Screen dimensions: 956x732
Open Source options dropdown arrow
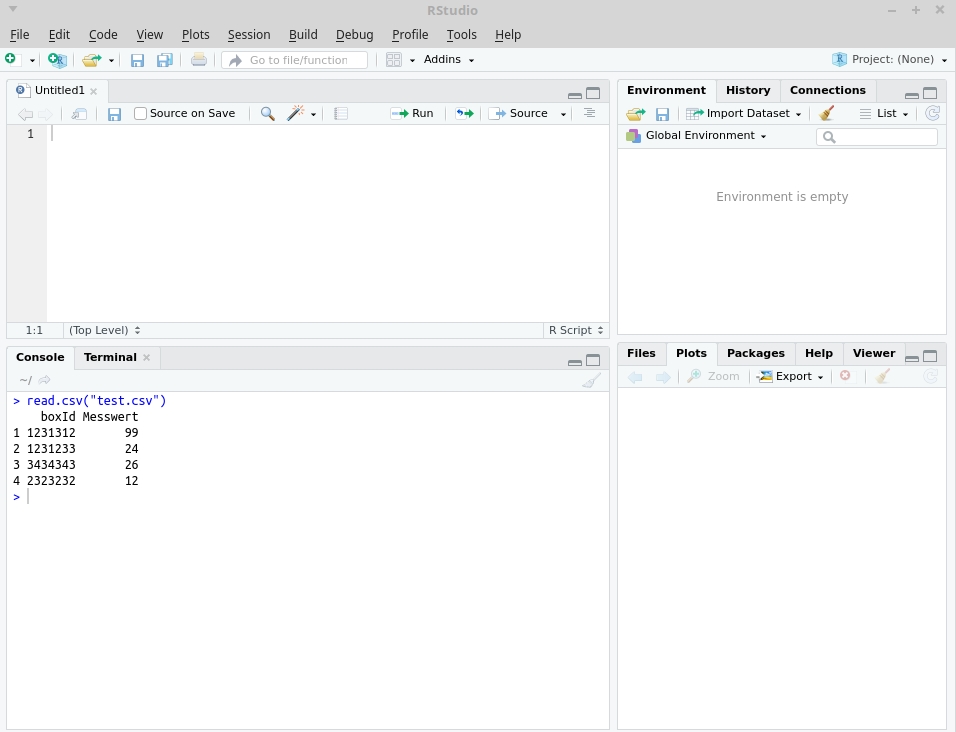click(563, 114)
